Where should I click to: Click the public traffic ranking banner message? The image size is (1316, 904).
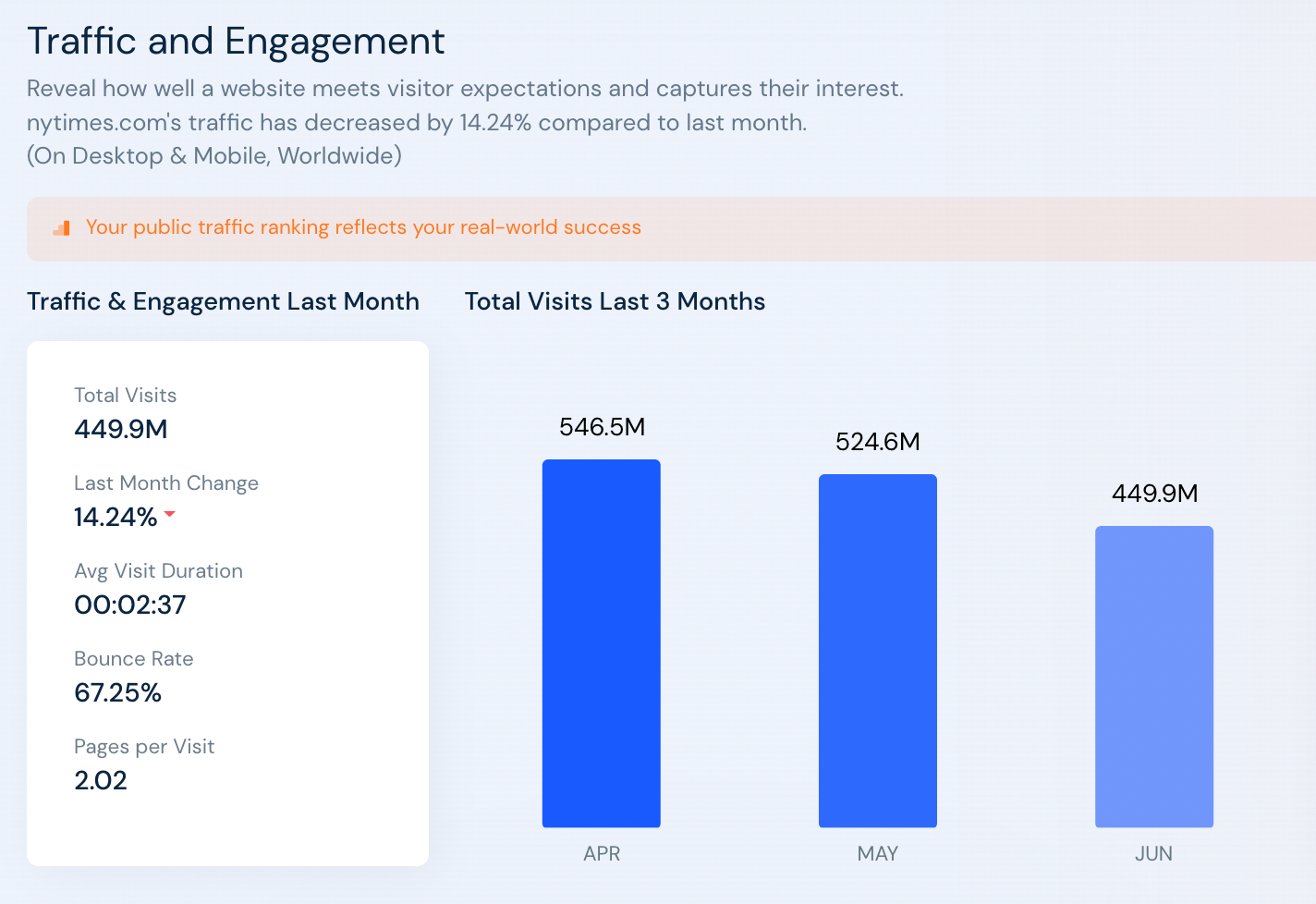pyautogui.click(x=363, y=226)
